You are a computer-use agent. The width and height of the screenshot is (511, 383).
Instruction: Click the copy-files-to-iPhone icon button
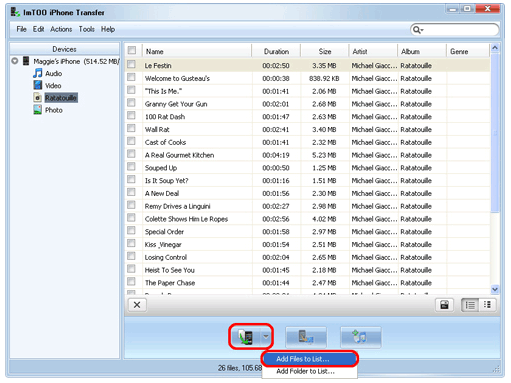coord(246,337)
